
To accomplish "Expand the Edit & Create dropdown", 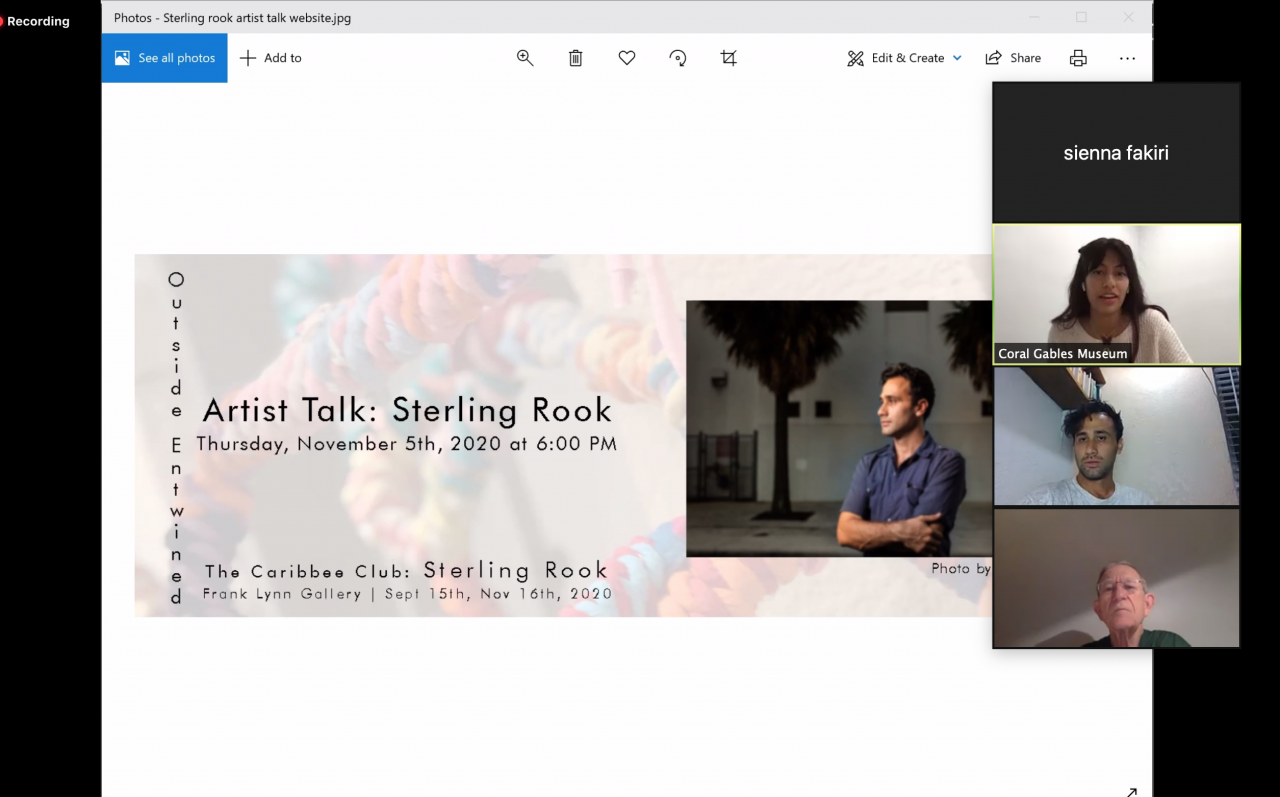I will [x=904, y=58].
